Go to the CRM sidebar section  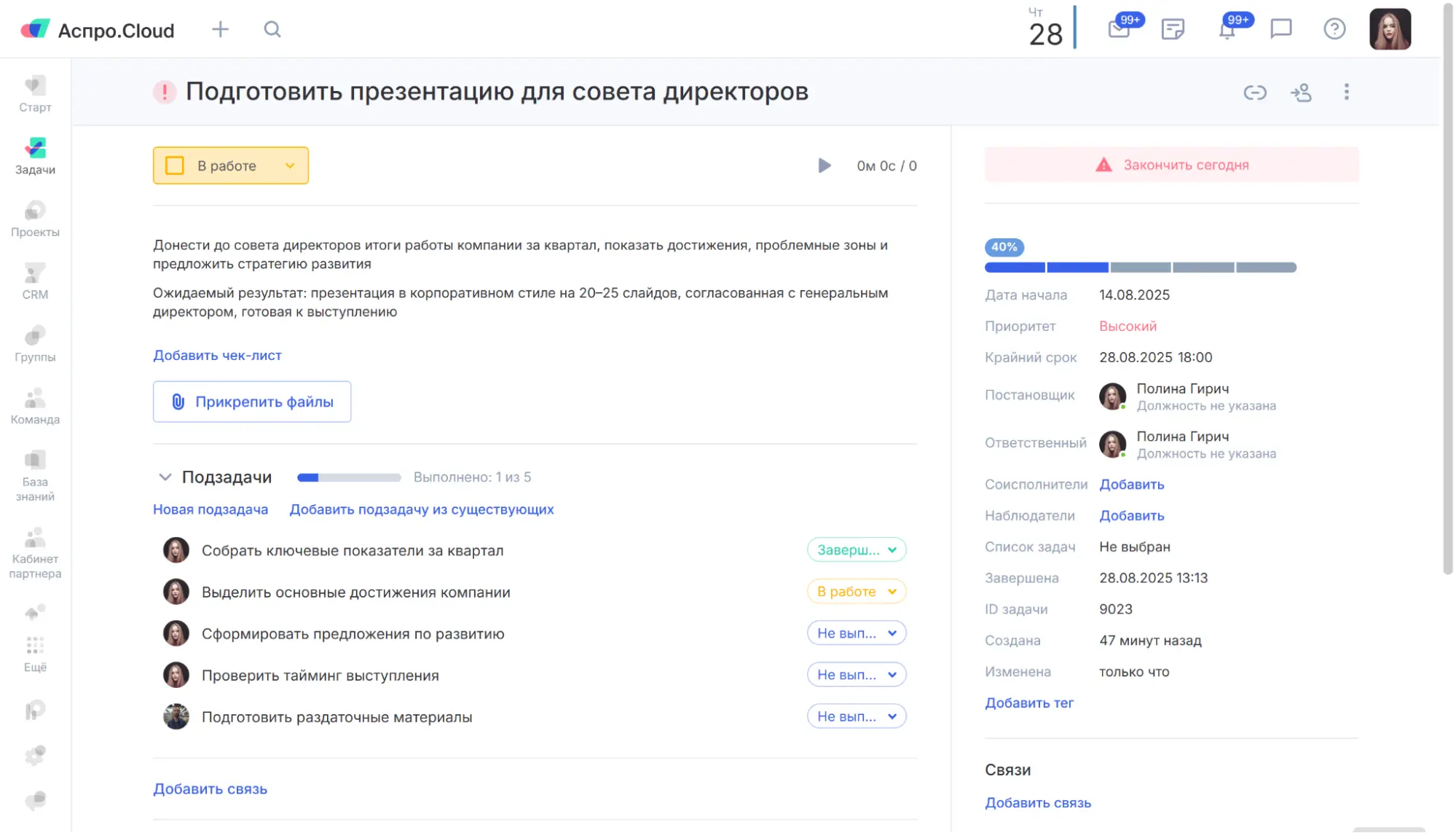(35, 281)
